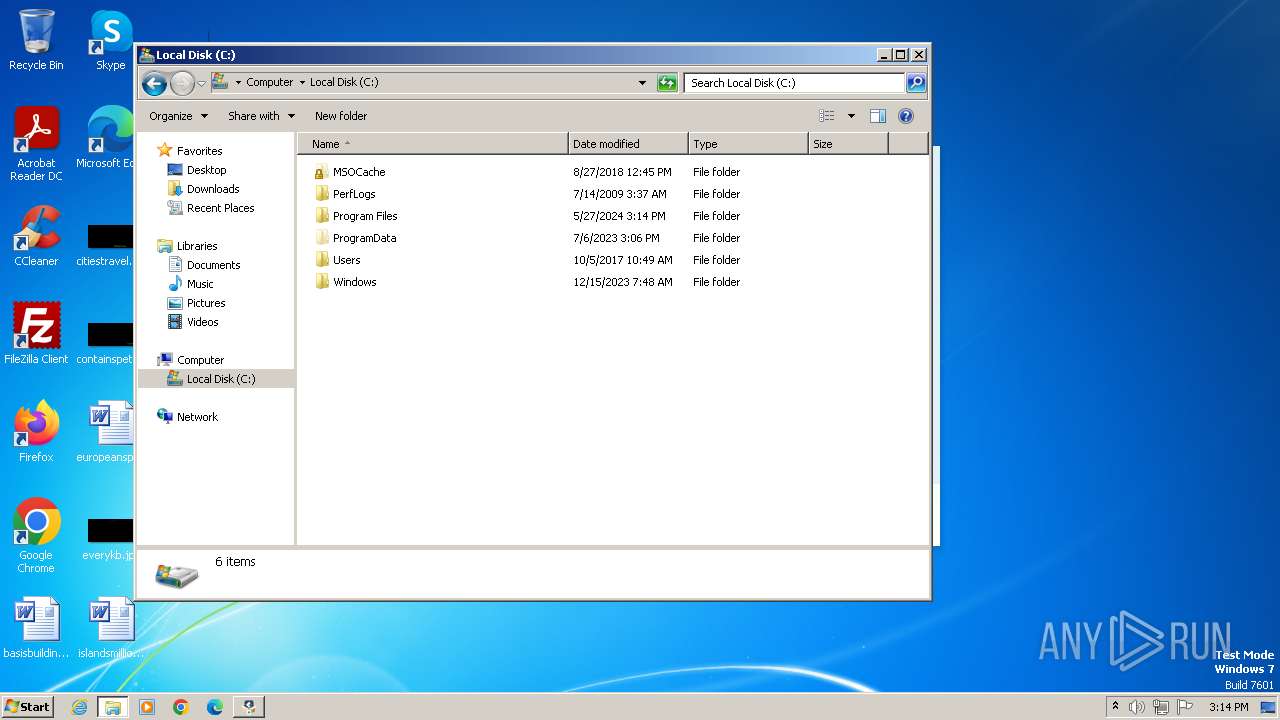The image size is (1280, 720).
Task: Sort by the Name column header
Action: tap(433, 144)
